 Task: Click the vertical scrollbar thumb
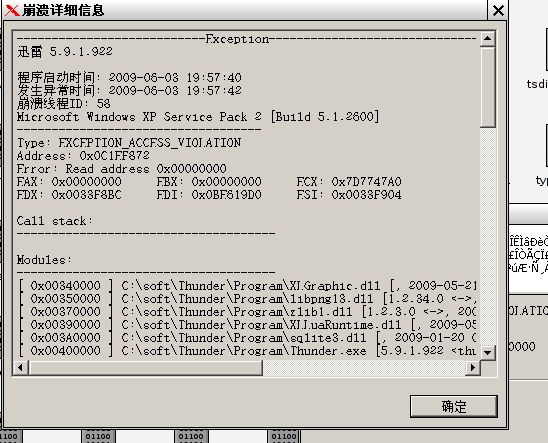[488, 87]
